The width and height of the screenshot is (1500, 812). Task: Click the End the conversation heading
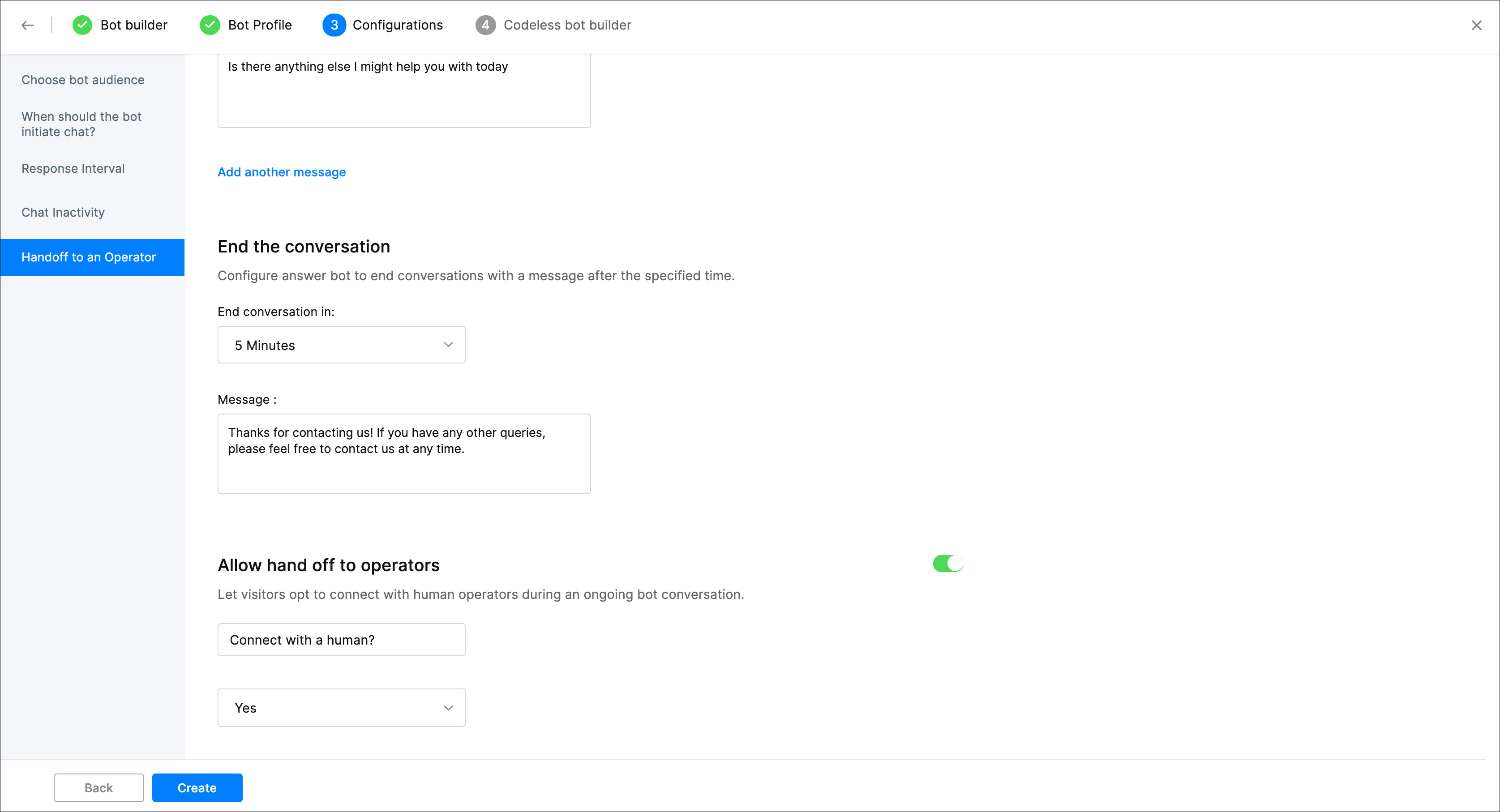click(304, 247)
